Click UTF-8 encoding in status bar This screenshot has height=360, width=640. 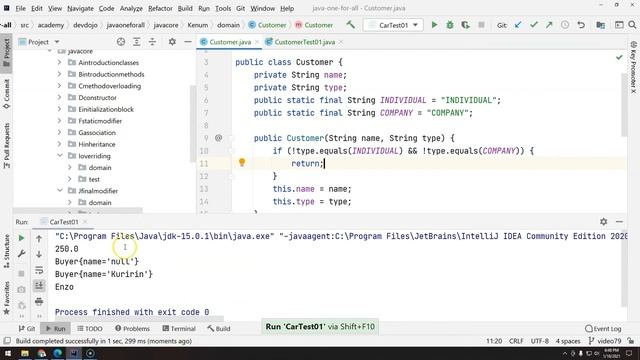pyautogui.click(x=540, y=341)
